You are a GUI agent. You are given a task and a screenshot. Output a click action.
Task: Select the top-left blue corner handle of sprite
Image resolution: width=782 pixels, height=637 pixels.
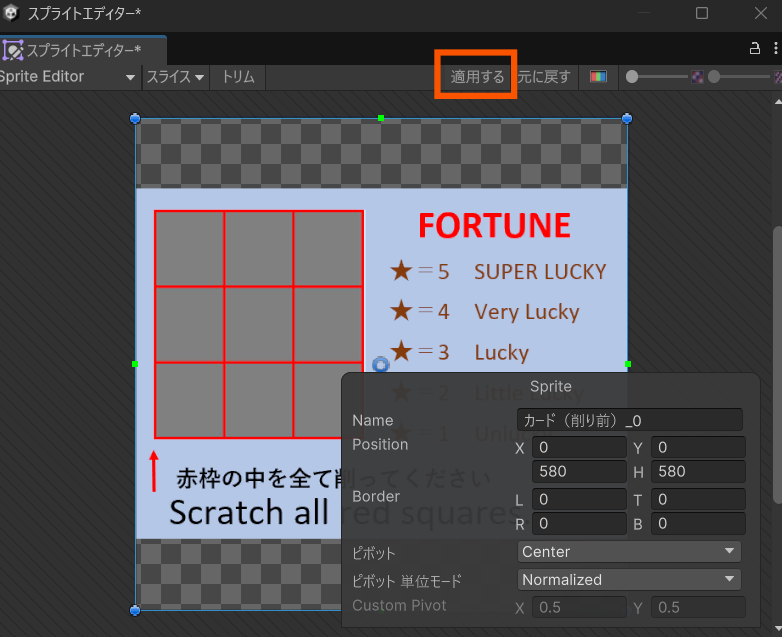click(x=135, y=118)
